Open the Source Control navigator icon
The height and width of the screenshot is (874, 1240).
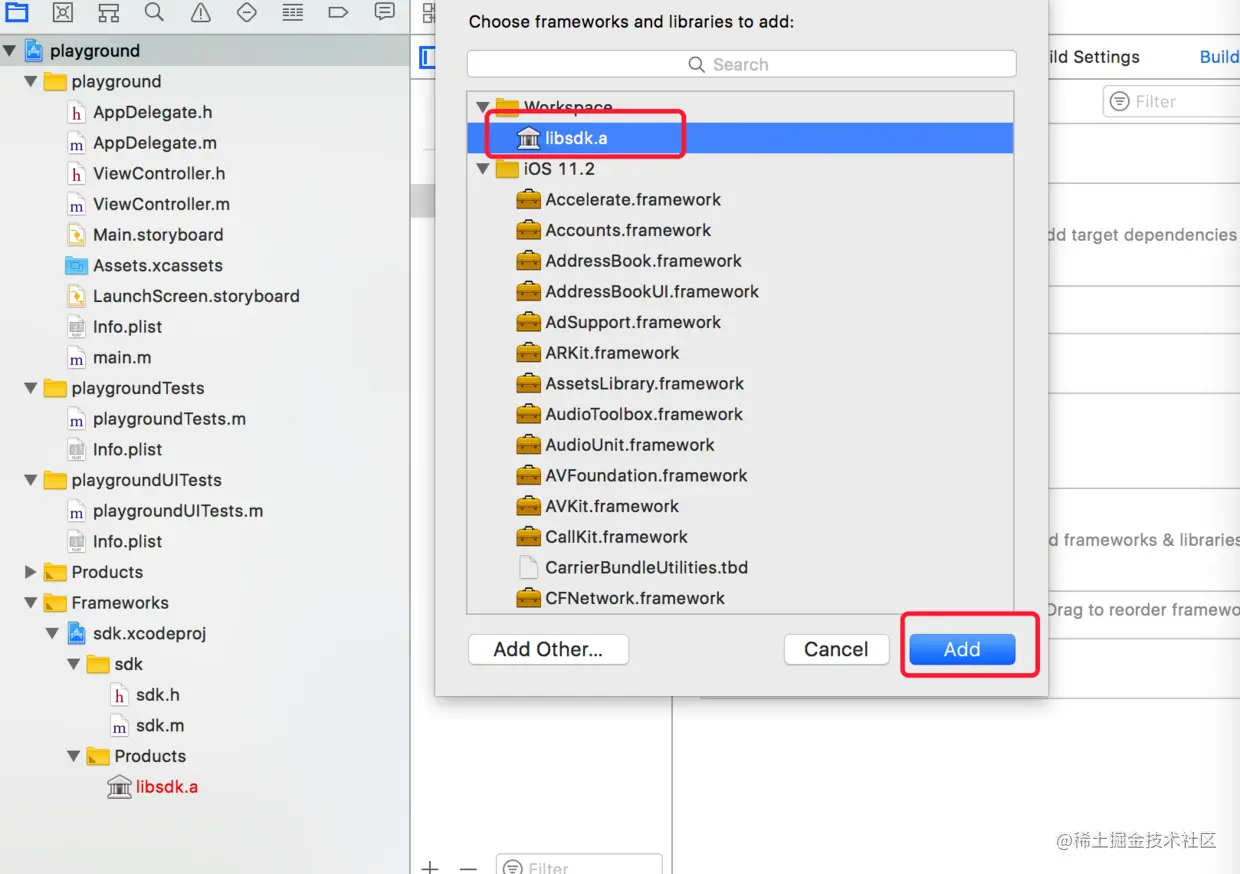point(62,12)
